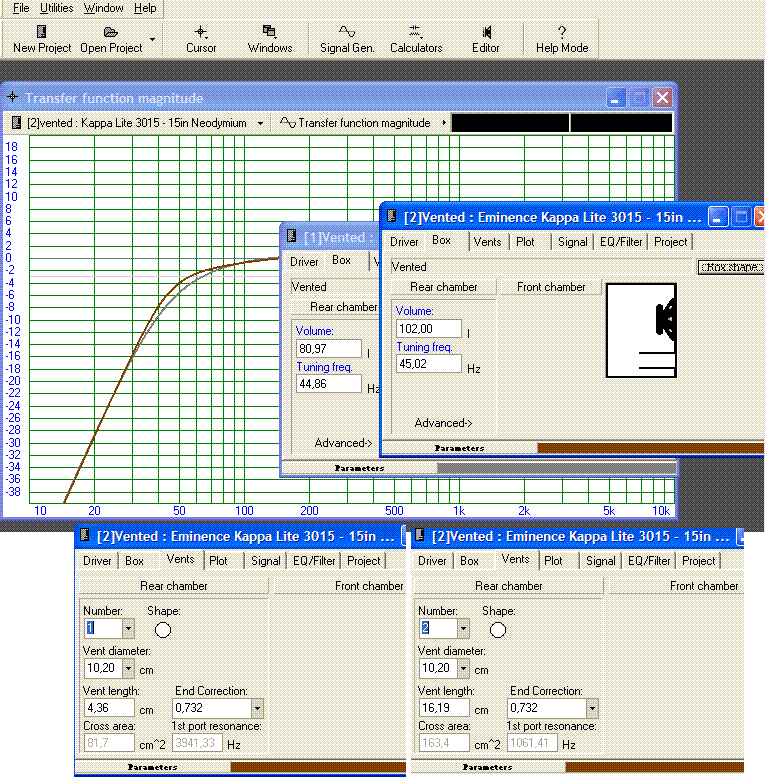Screen dimensions: 767x780
Task: Click the left black display field in plot header
Action: (510, 122)
